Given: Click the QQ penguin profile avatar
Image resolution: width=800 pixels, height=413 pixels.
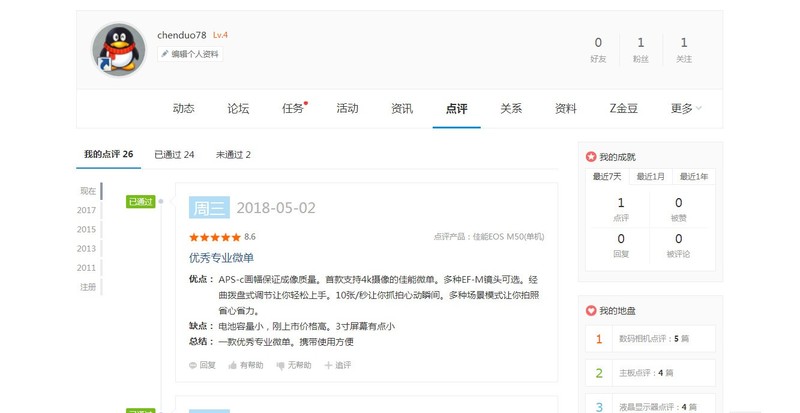Looking at the screenshot, I should 119,50.
